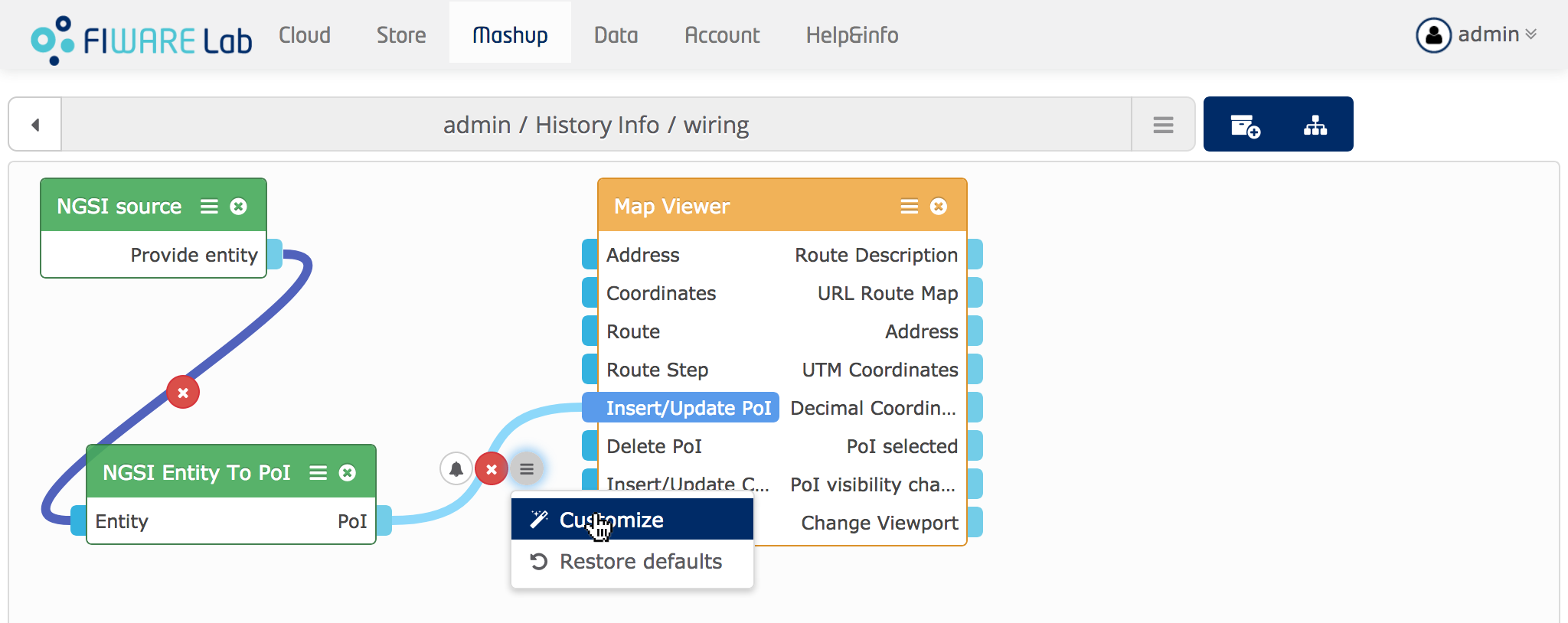Screen dimensions: 1568x623
Task: Open the Store tab
Action: point(401,35)
